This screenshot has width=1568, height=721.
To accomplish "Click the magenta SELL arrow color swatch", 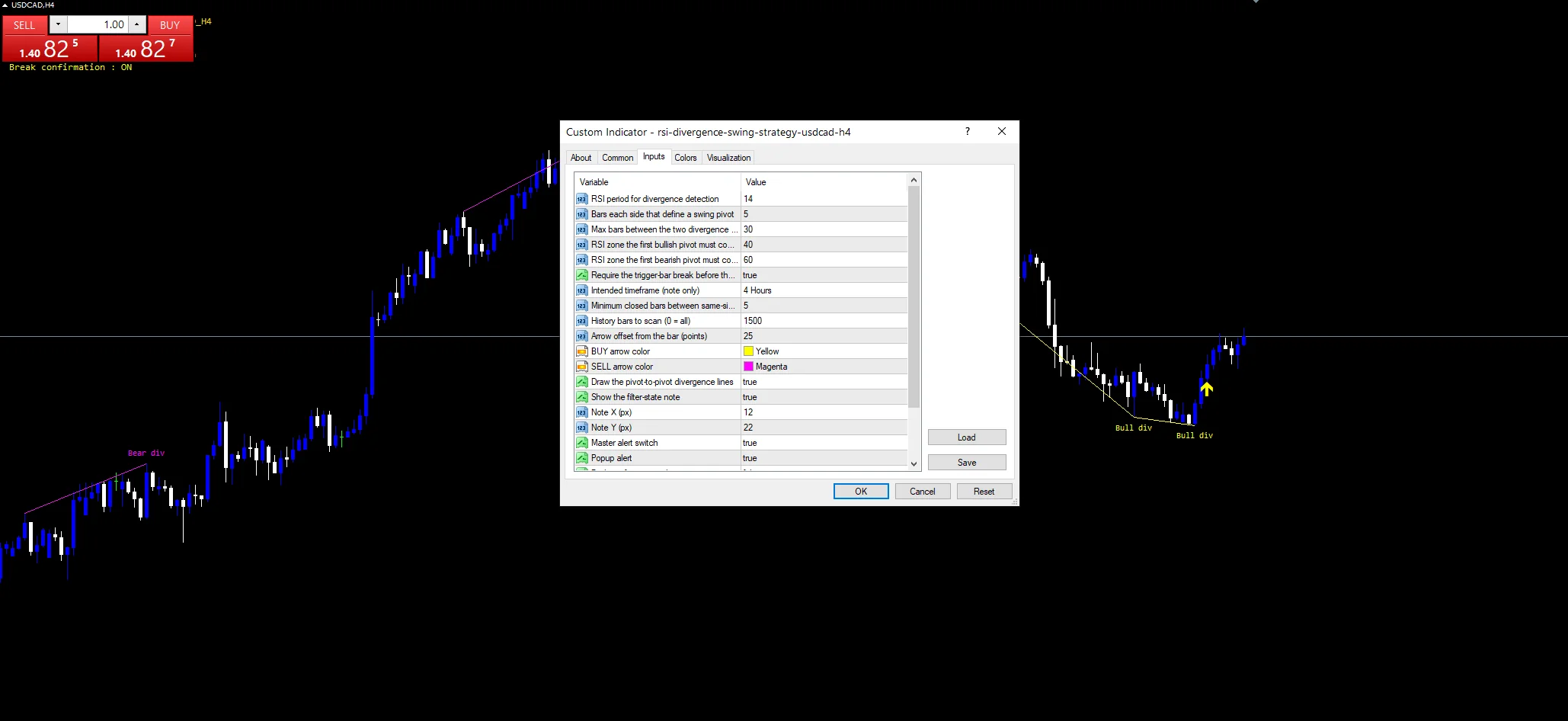I will point(749,367).
